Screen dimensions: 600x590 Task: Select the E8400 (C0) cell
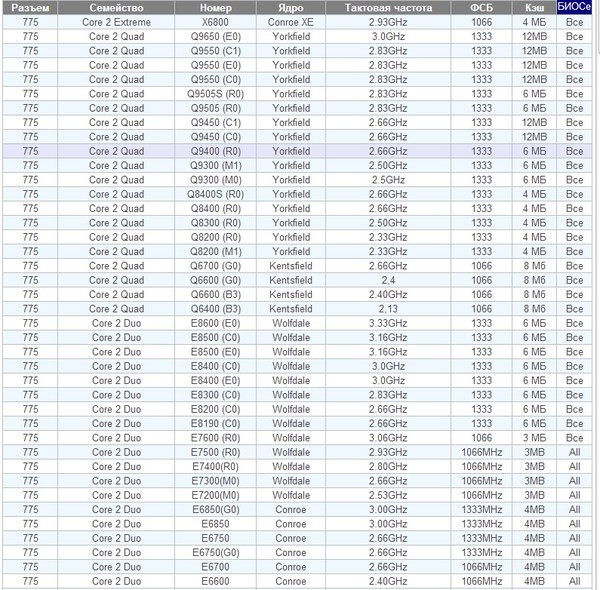point(215,367)
